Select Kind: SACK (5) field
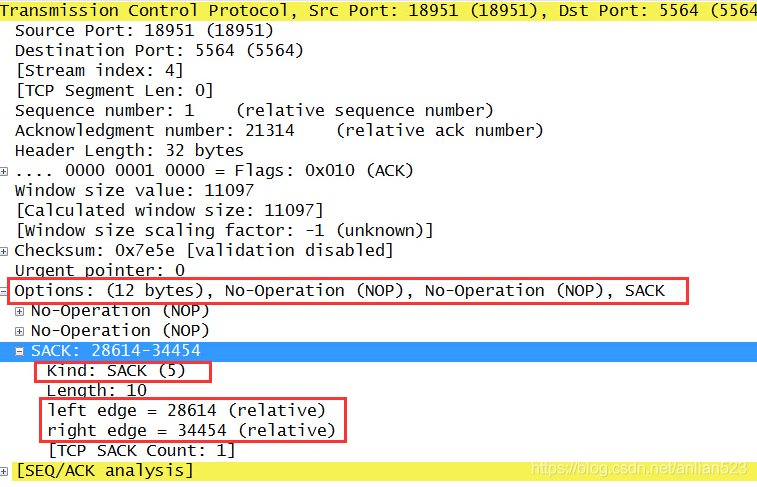This screenshot has height=487, width=757. (x=116, y=371)
